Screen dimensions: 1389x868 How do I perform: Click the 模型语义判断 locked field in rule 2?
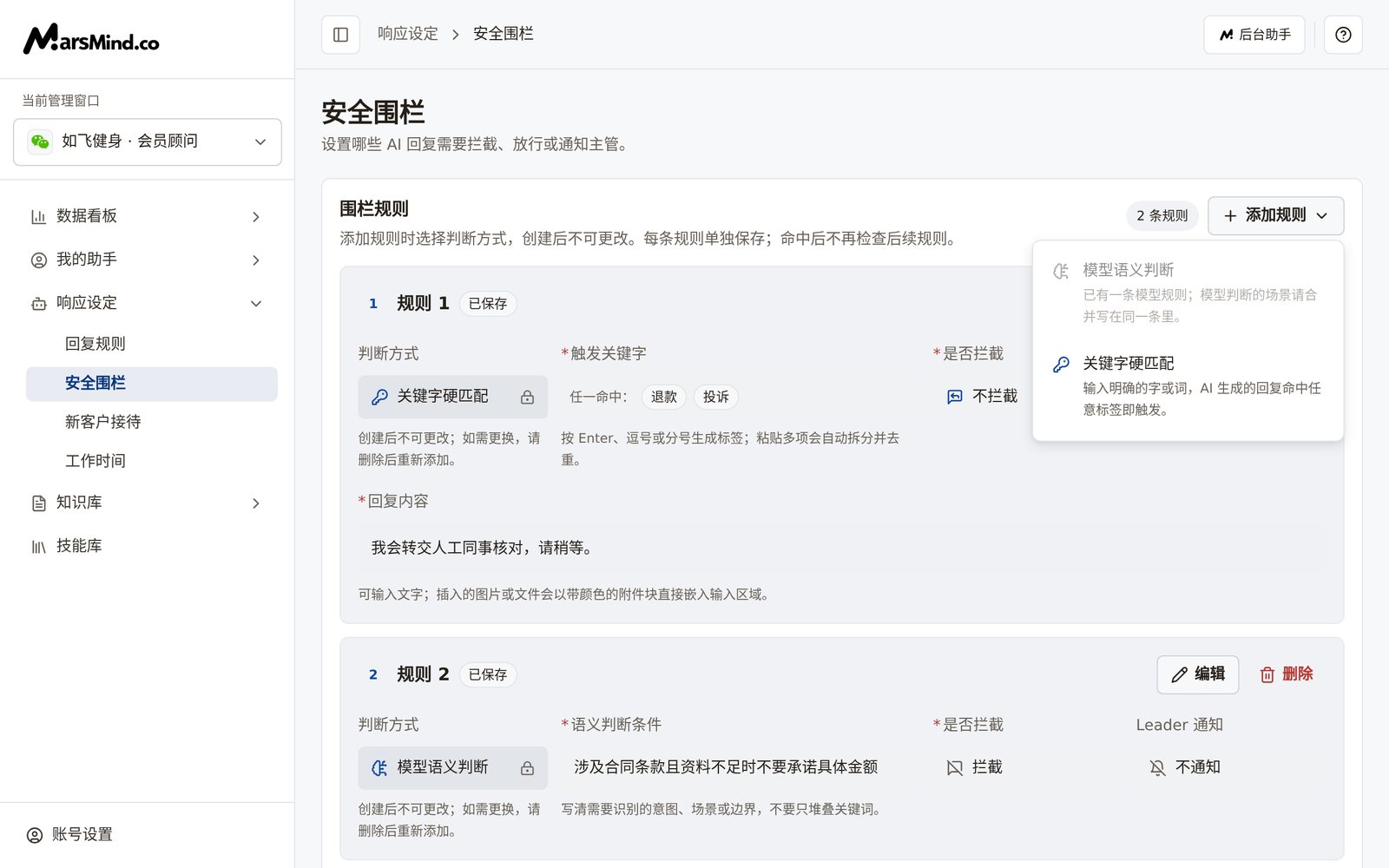coord(453,768)
